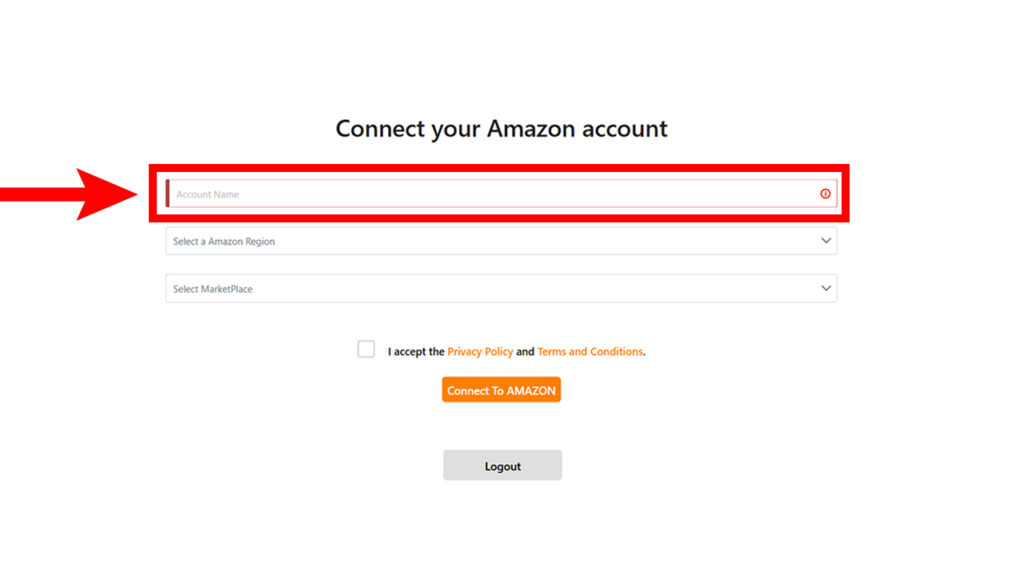The width and height of the screenshot is (1024, 576).
Task: Open the Select a Amazon Region dropdown
Action: [501, 241]
